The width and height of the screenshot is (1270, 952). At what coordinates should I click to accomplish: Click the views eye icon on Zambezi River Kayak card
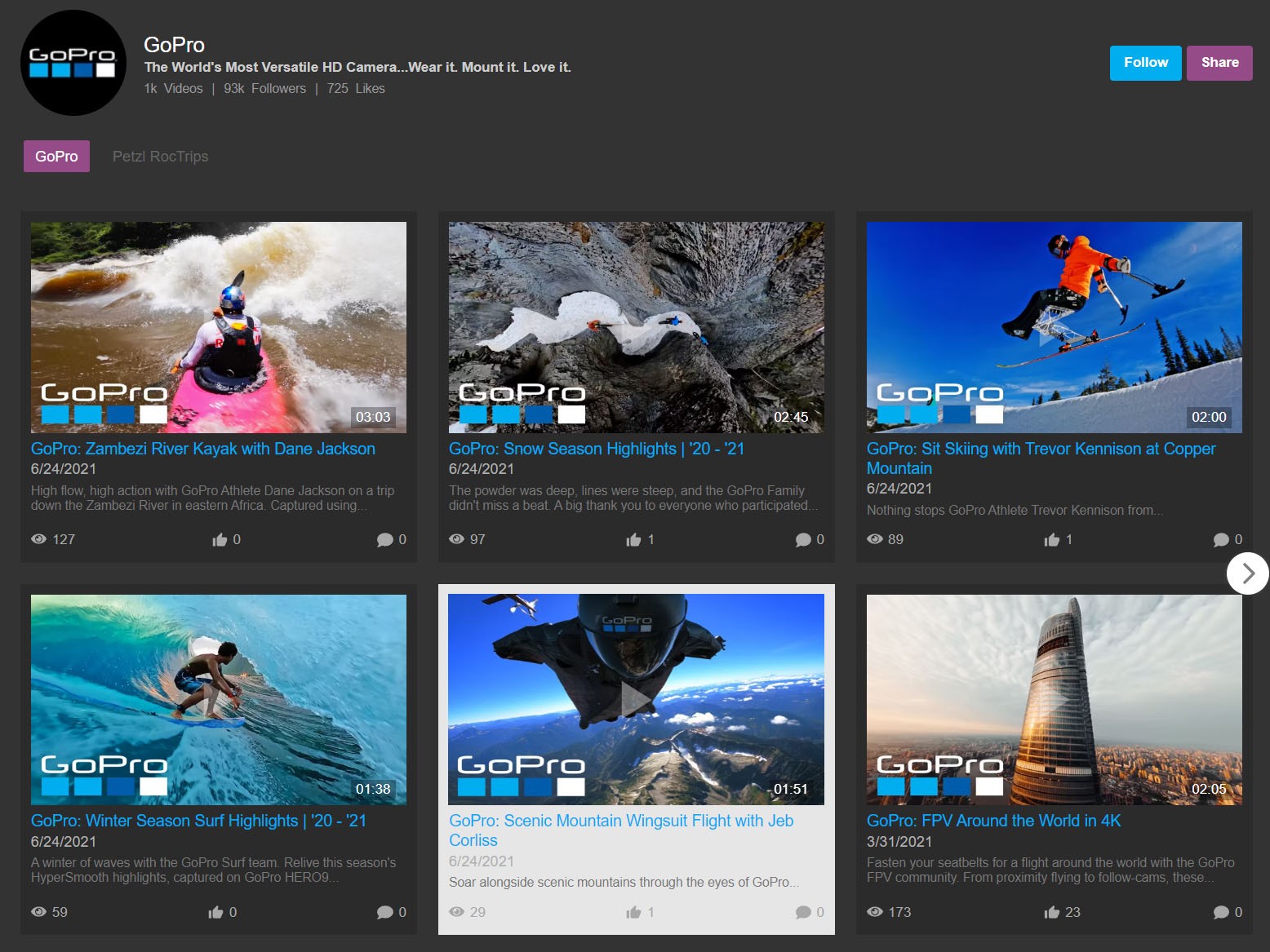pos(38,539)
